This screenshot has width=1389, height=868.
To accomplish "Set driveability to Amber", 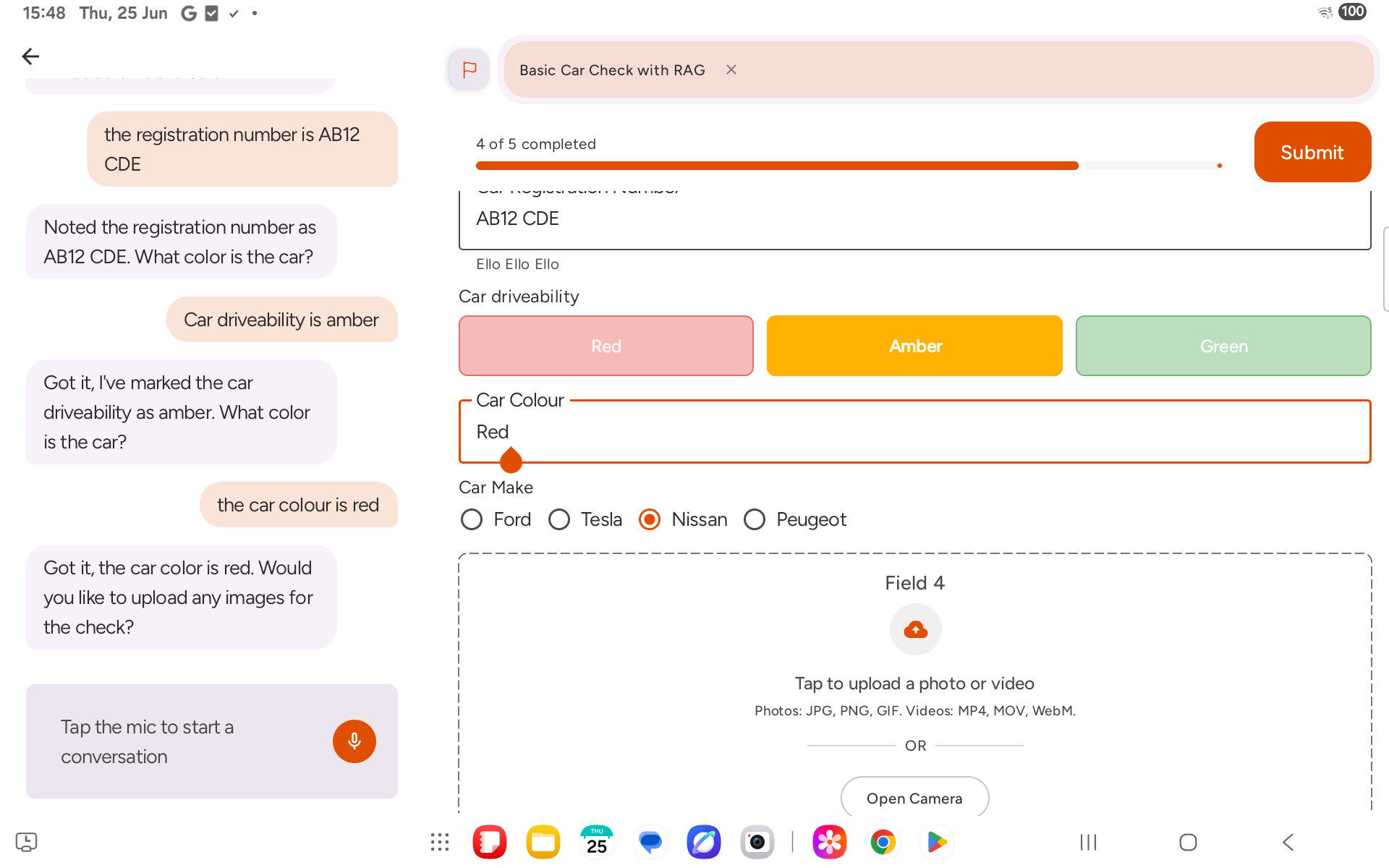I will pyautogui.click(x=914, y=346).
